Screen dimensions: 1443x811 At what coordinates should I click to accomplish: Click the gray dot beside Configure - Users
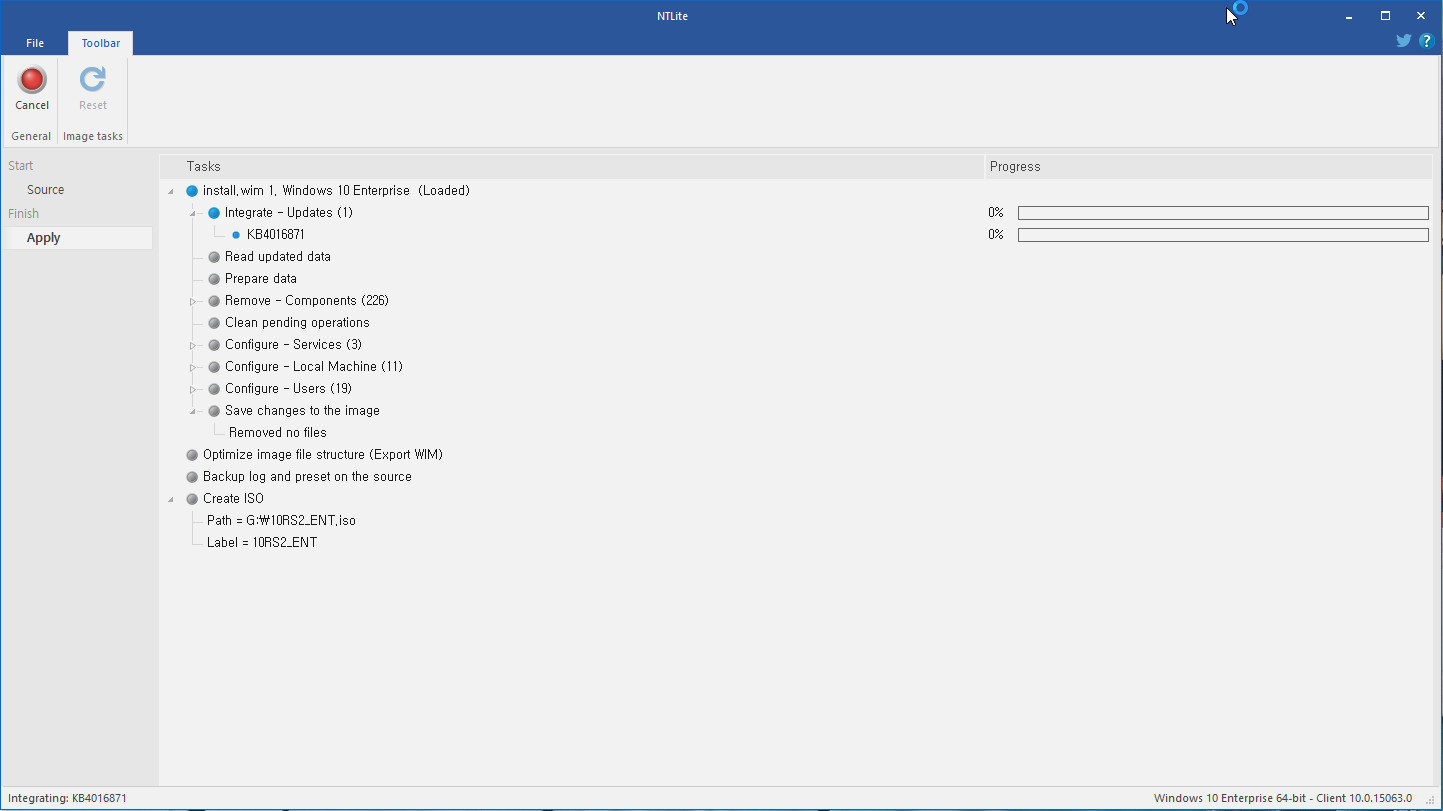tap(214, 389)
